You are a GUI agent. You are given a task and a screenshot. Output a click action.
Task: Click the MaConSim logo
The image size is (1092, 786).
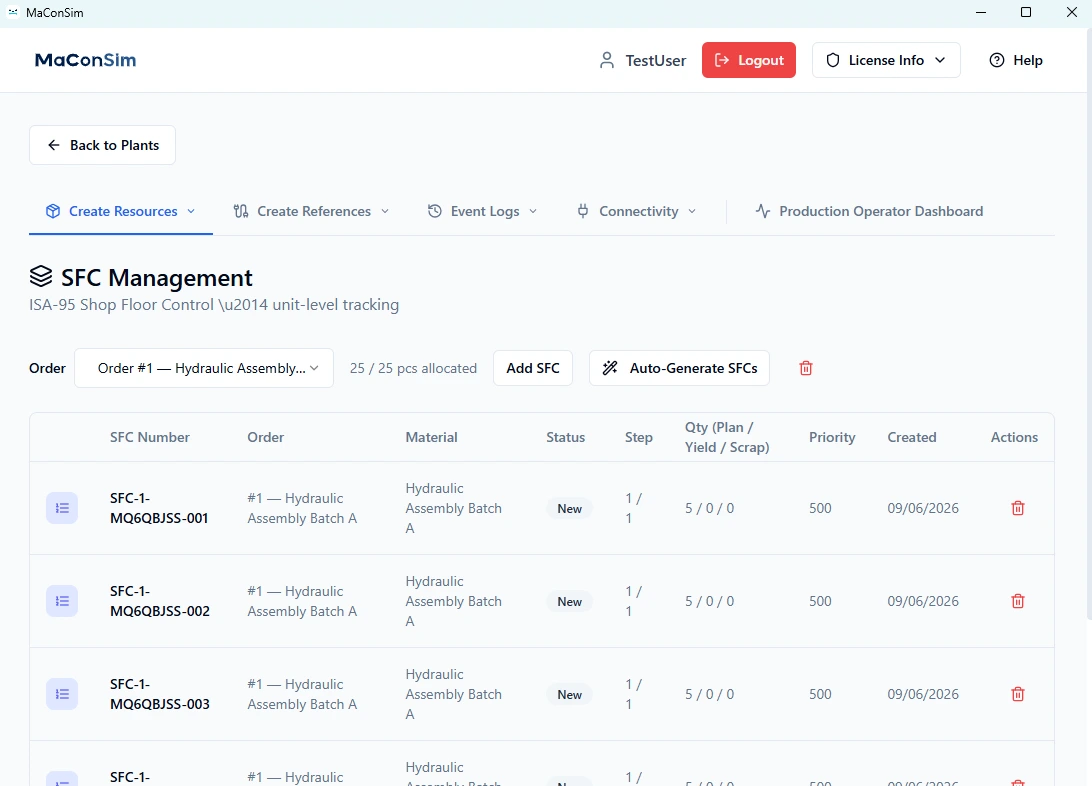(x=86, y=61)
